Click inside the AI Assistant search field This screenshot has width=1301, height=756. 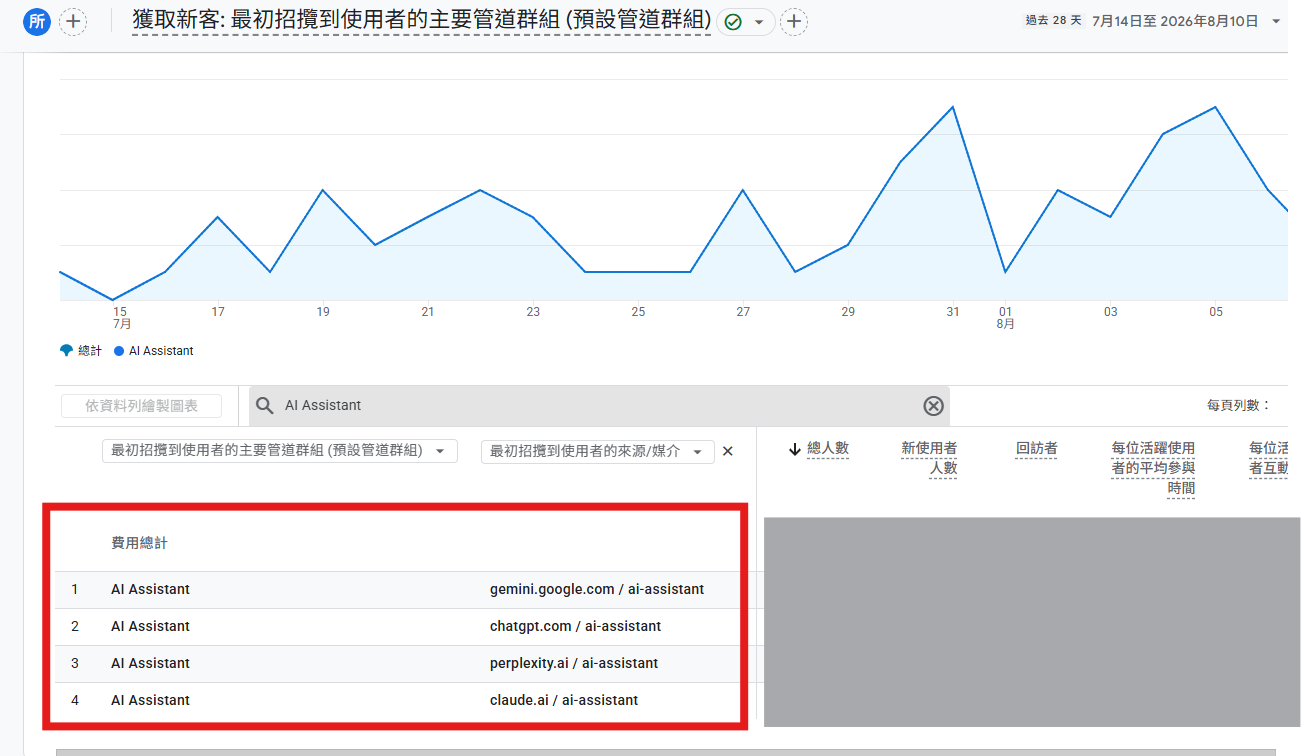tap(598, 405)
